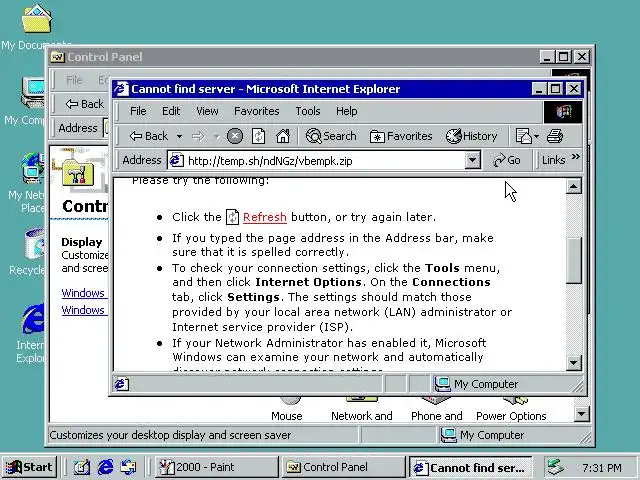The height and width of the screenshot is (480, 640).
Task: Open the File menu in Internet Explorer
Action: coord(138,111)
